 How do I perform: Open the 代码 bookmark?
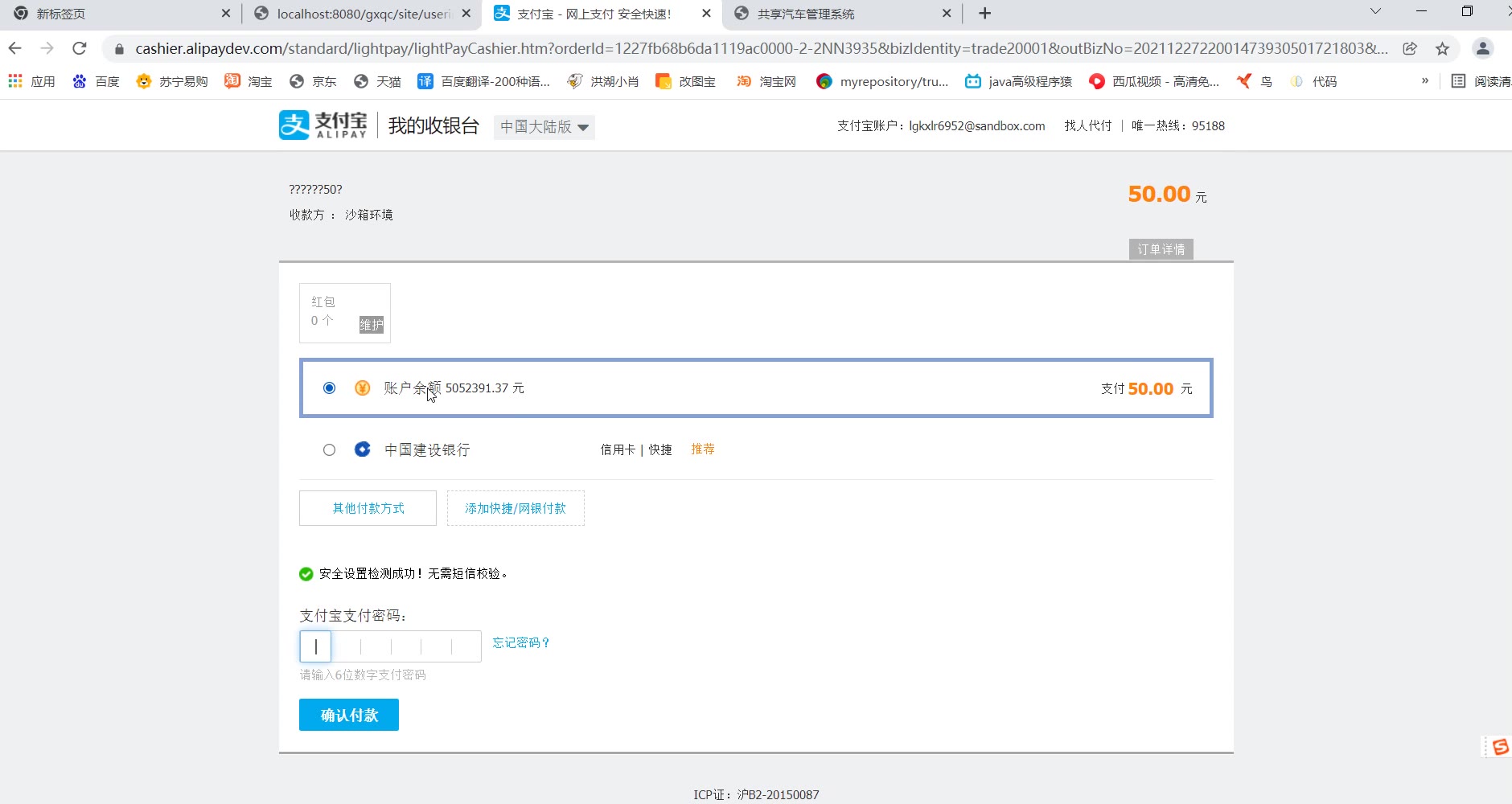[x=1313, y=81]
